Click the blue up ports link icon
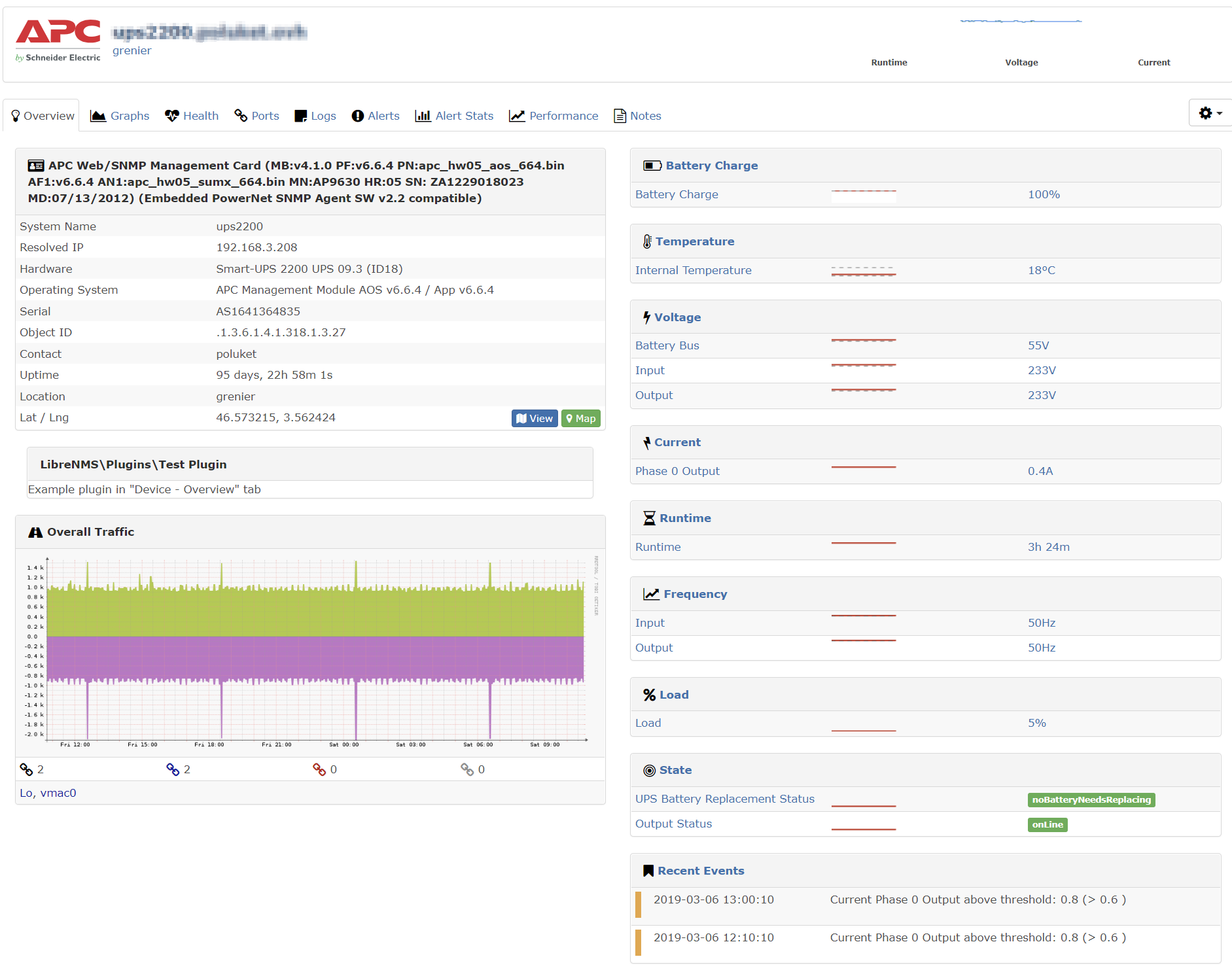 [173, 769]
